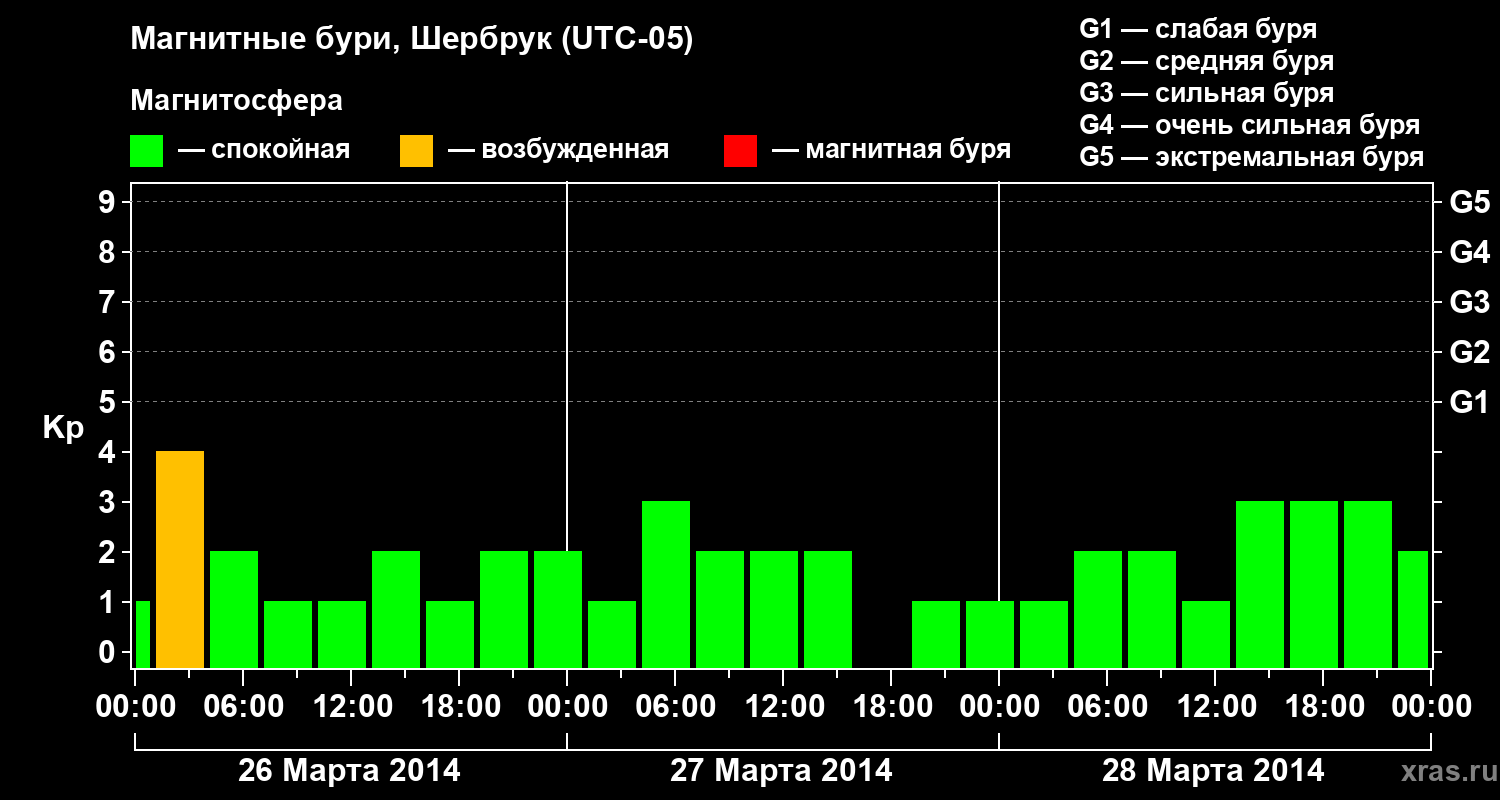Click the G1 — слабая буря legend line
Screen dimensions: 1500x800
pyautogui.click(x=1198, y=29)
